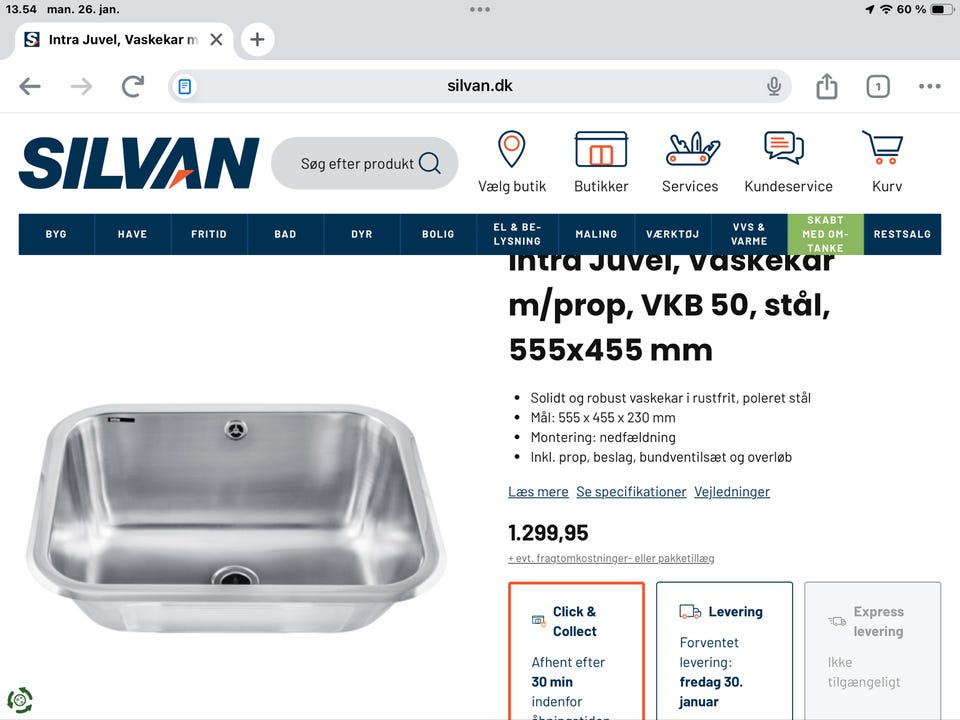This screenshot has height=720, width=960.
Task: Open a new tab with plus button
Action: tap(257, 39)
